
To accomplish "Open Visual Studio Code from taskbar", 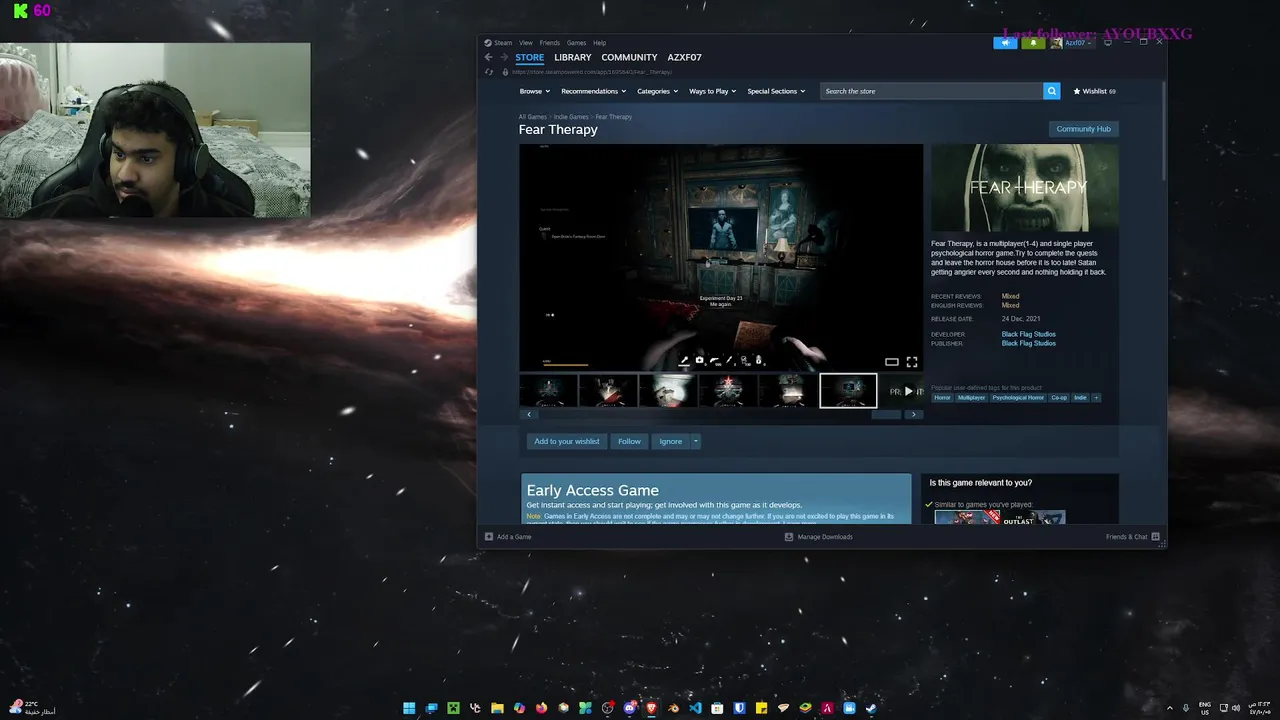I will click(x=696, y=708).
